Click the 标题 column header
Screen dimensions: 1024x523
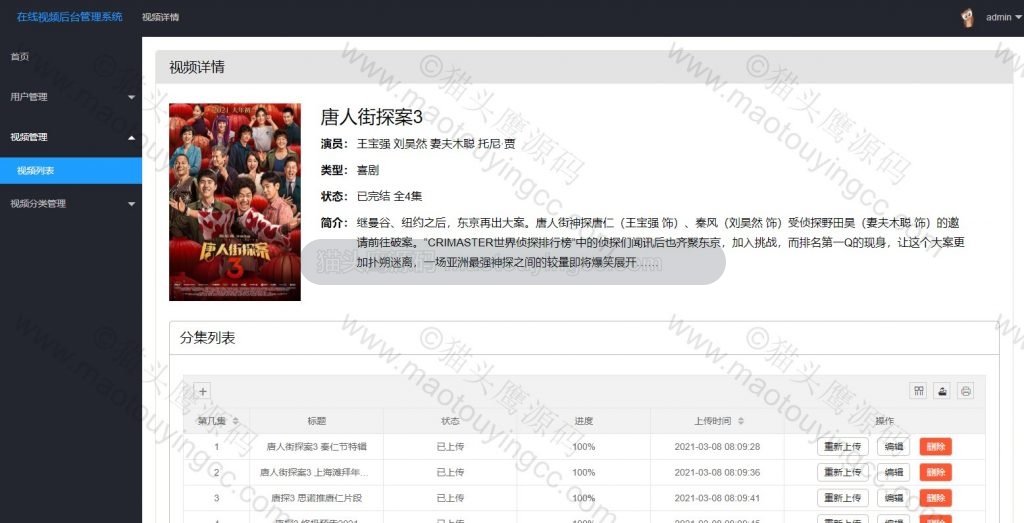coord(317,421)
